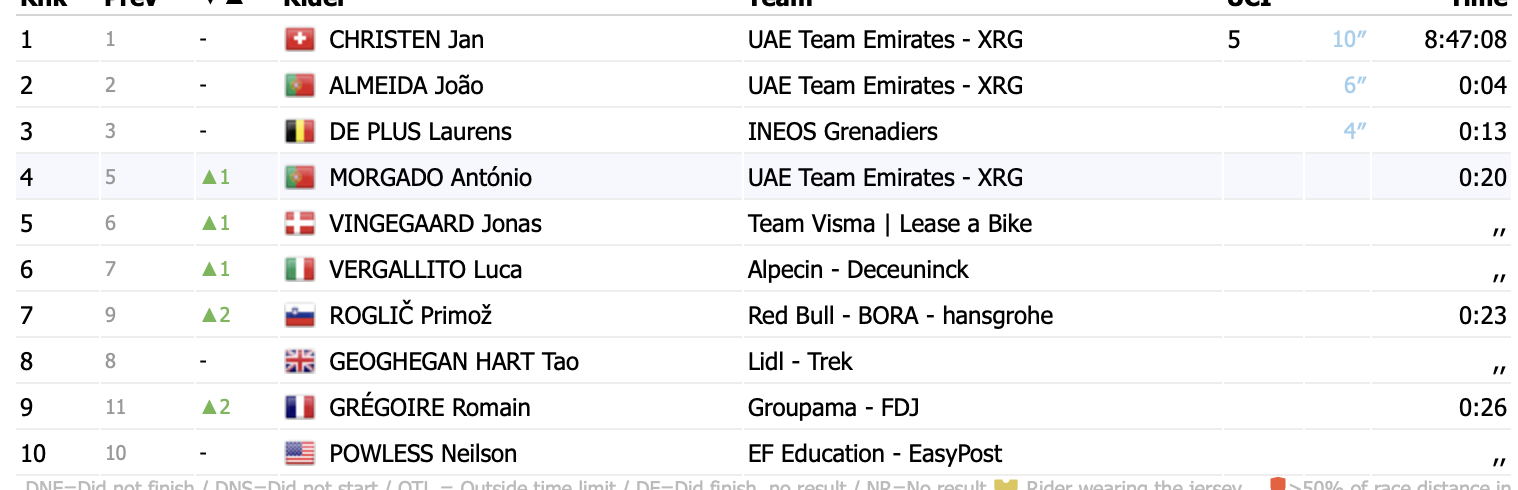Click the French flag beside GRÉGOIRE Romain
Screen dimensions: 1518x490
pyautogui.click(x=299, y=408)
